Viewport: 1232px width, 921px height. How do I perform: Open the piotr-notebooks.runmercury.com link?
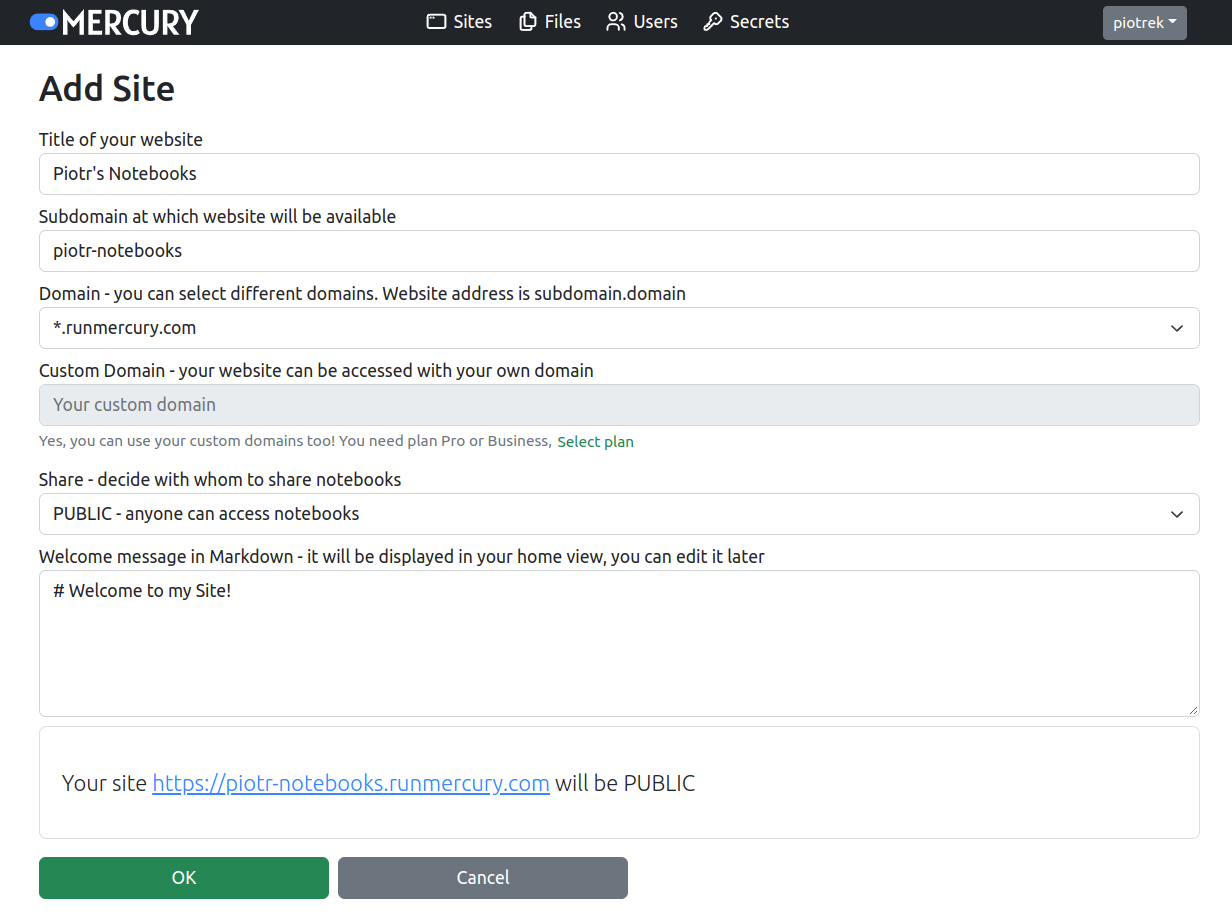pyautogui.click(x=350, y=783)
